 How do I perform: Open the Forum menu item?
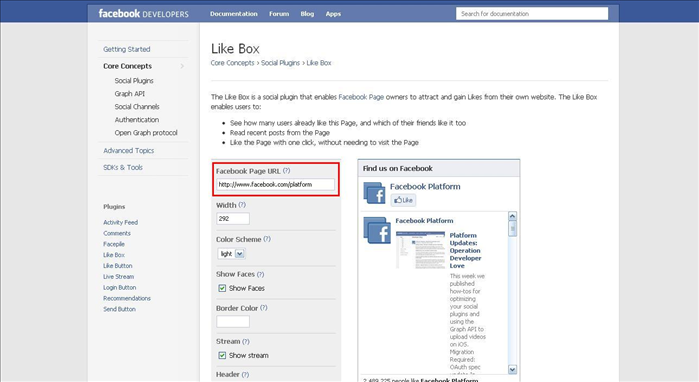pyautogui.click(x=279, y=14)
